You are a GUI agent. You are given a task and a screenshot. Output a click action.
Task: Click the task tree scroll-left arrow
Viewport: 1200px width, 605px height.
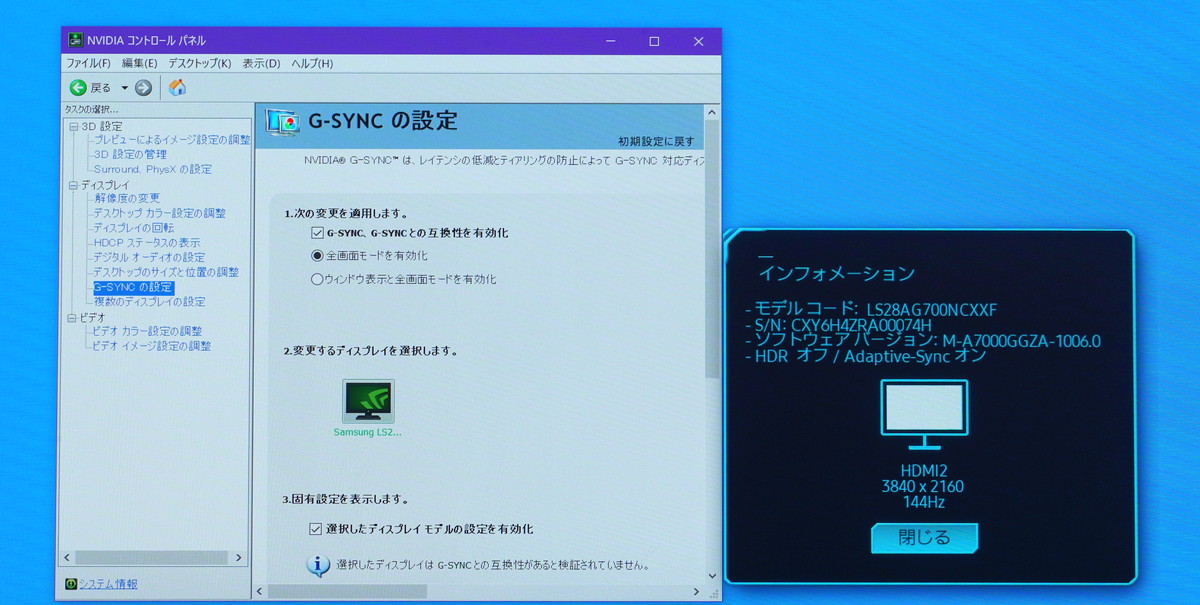click(x=69, y=558)
